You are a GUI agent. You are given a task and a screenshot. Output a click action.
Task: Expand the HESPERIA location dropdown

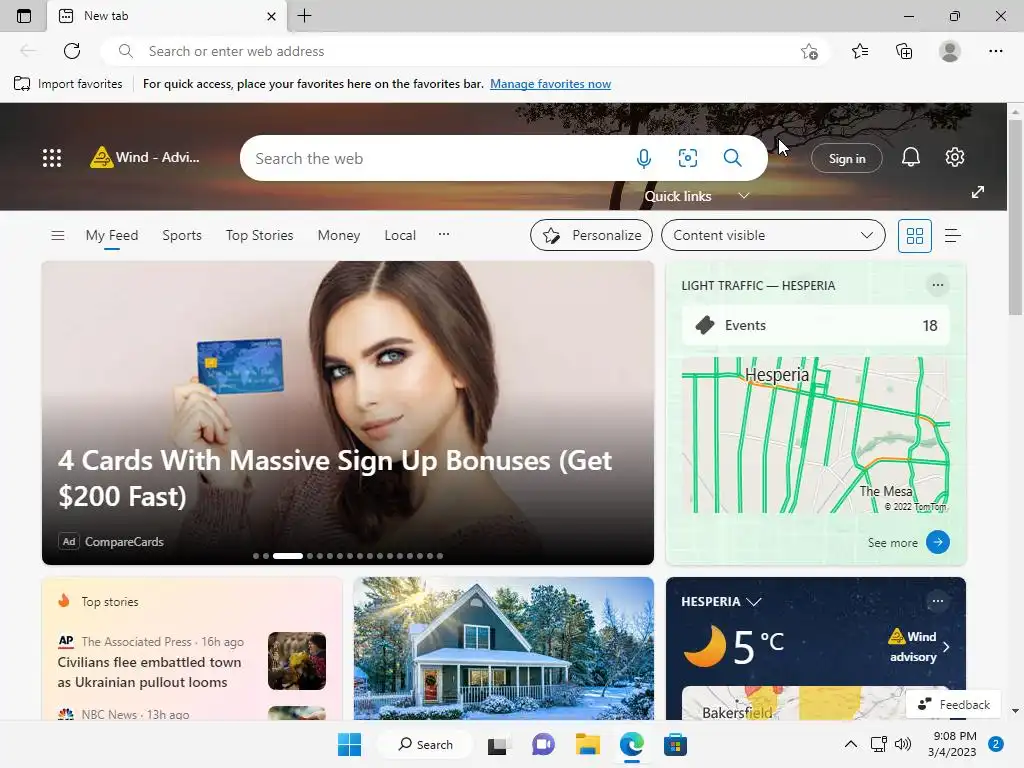(x=721, y=601)
